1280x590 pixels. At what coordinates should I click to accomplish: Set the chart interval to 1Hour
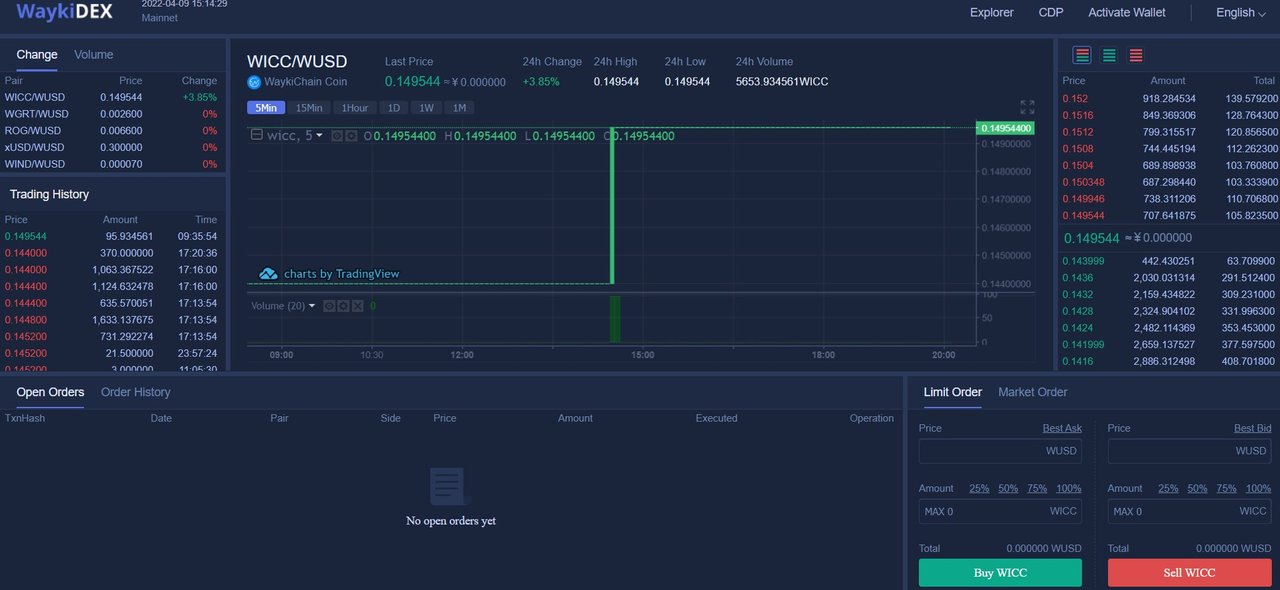(355, 108)
